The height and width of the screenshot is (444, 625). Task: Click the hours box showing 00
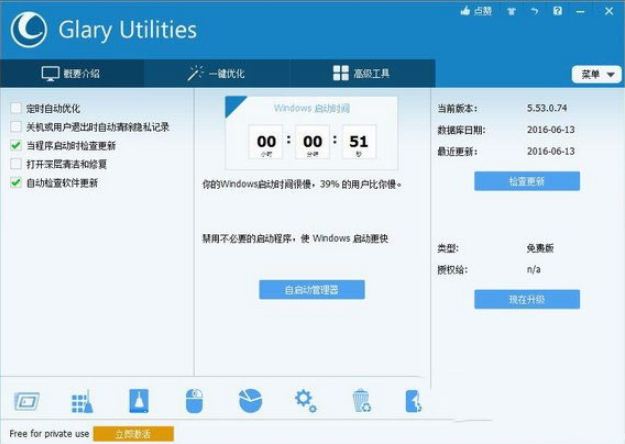pos(266,142)
